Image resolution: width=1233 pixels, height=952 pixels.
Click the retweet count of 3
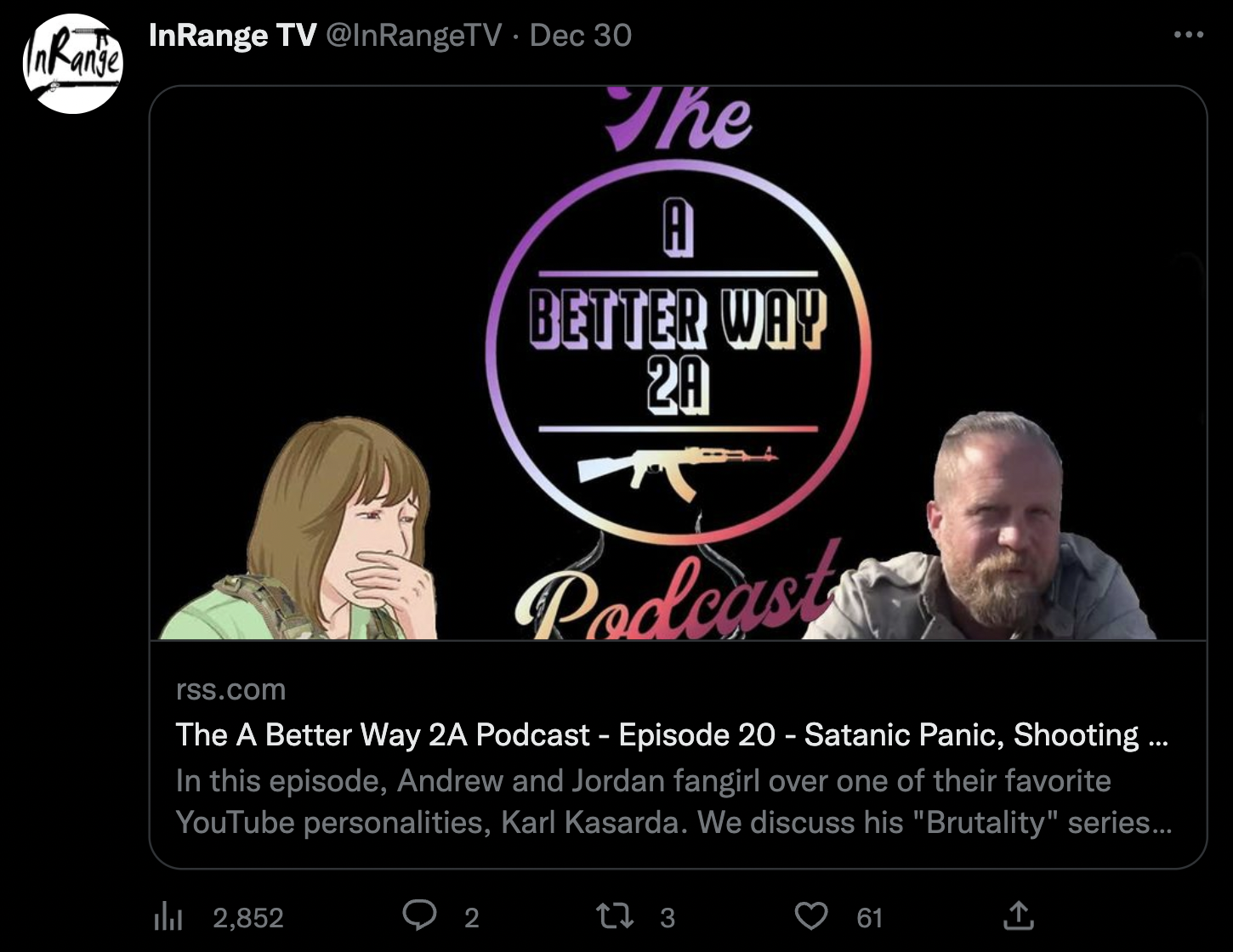tap(668, 918)
